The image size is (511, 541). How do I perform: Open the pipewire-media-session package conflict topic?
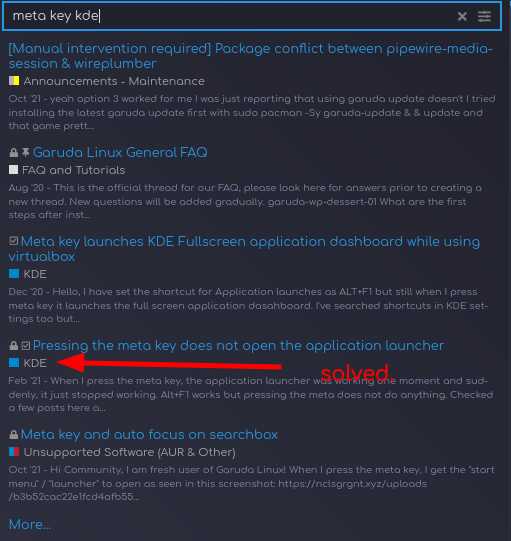pyautogui.click(x=250, y=56)
